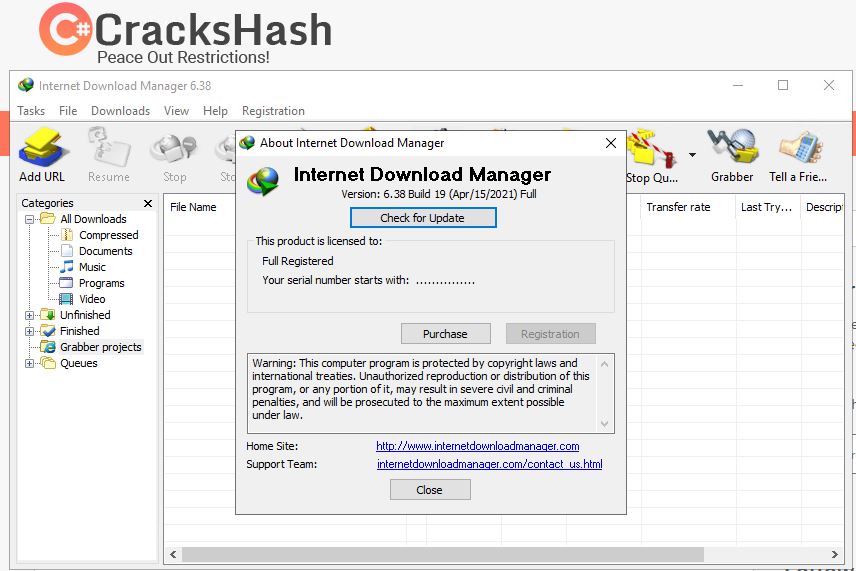Select the Finished category label
The image size is (856, 571).
pyautogui.click(x=80, y=331)
